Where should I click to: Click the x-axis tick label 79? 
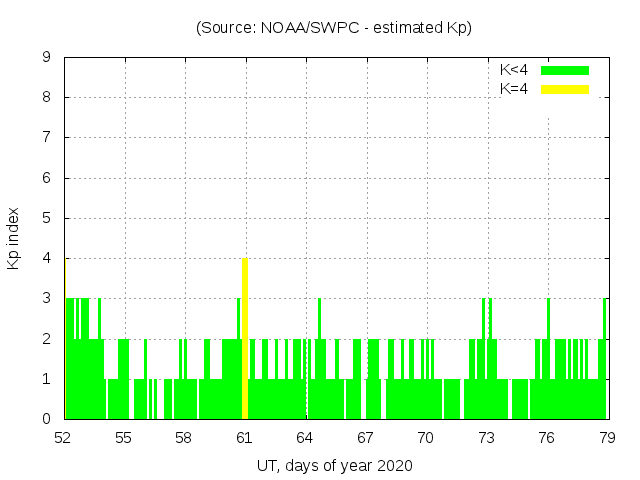[606, 438]
